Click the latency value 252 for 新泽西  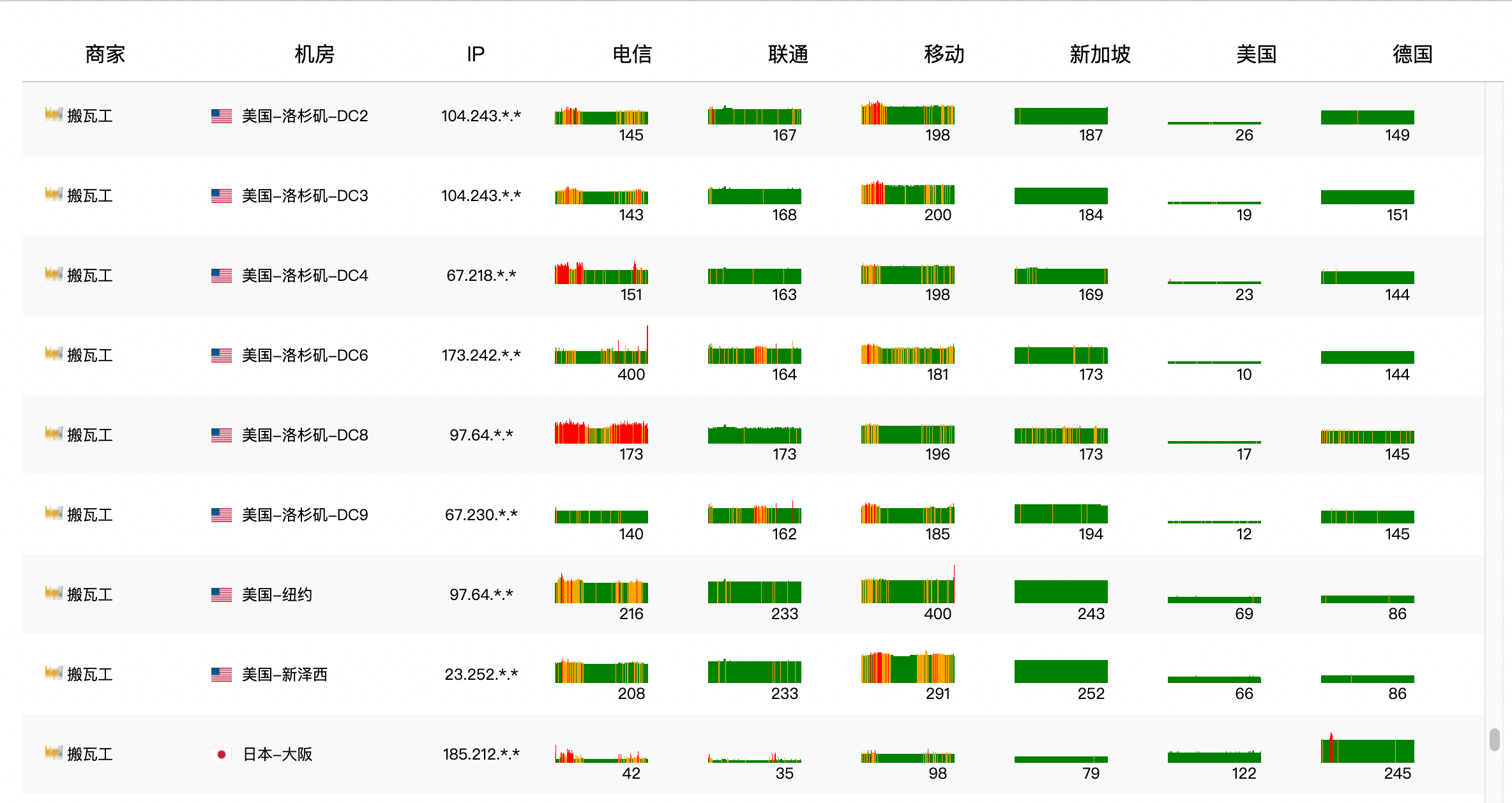(1091, 694)
